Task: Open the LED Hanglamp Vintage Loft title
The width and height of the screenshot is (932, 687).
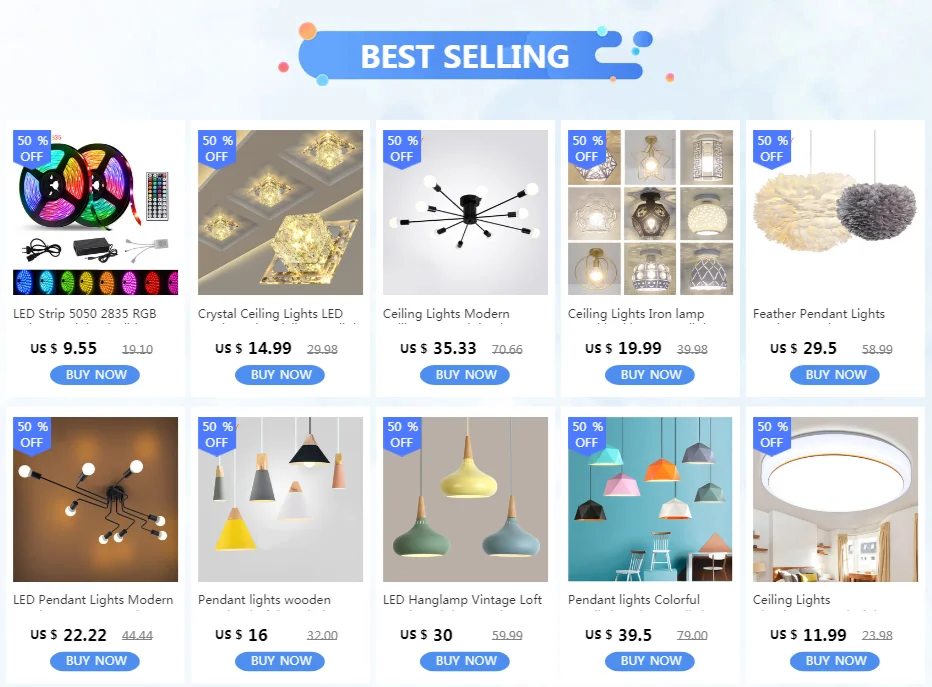Action: [462, 600]
